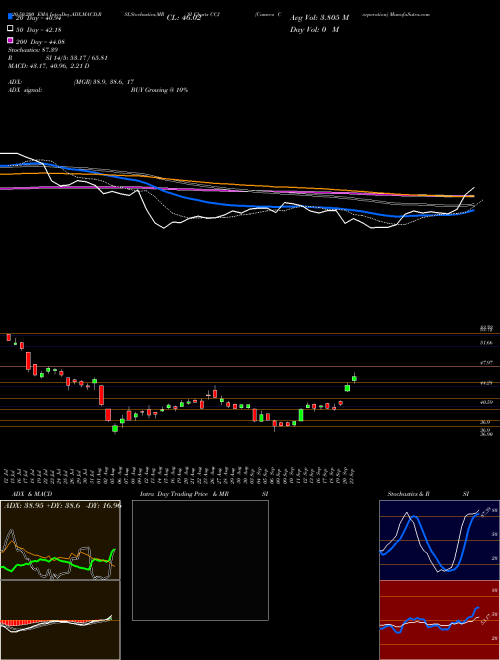Click the 'ADX: 38.95 +DY: 38.6 -DY: 16.96' readout
Image resolution: width=500 pixels, height=660 pixels.
(x=62, y=505)
